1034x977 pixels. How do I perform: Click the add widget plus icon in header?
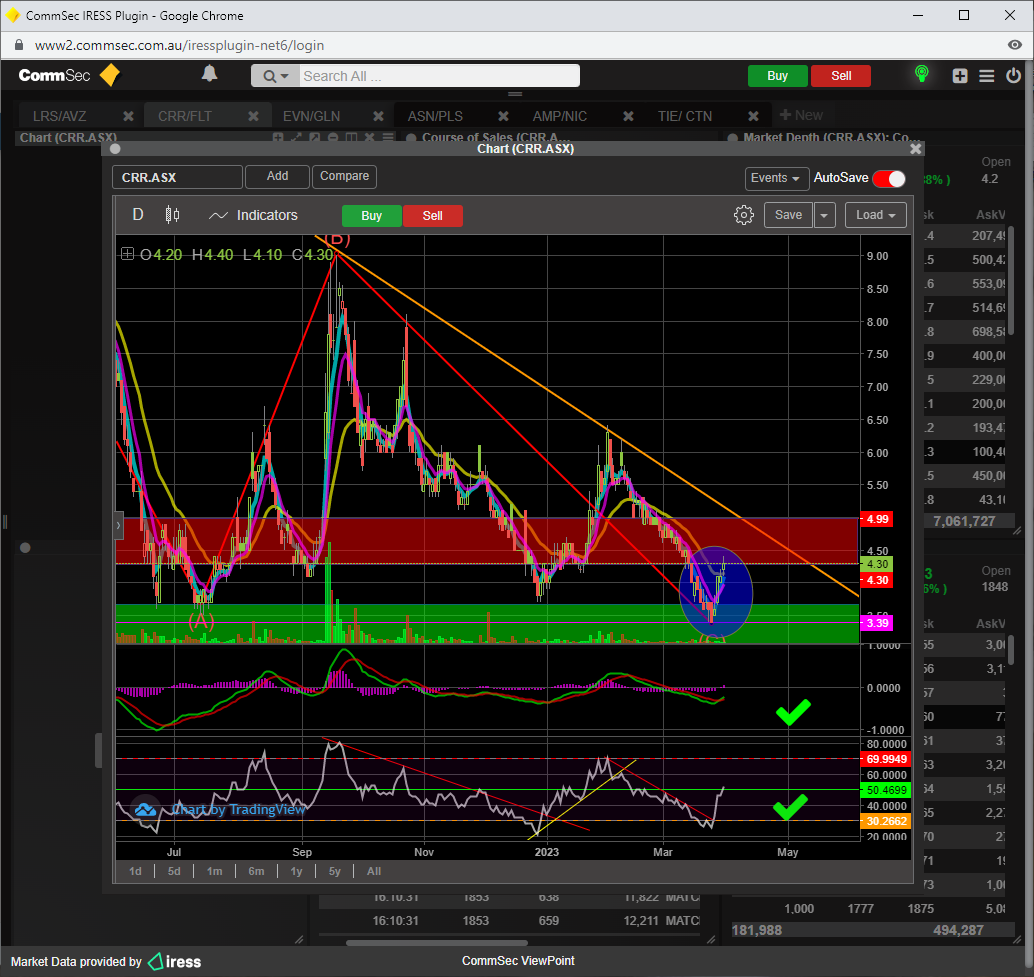(x=960, y=76)
